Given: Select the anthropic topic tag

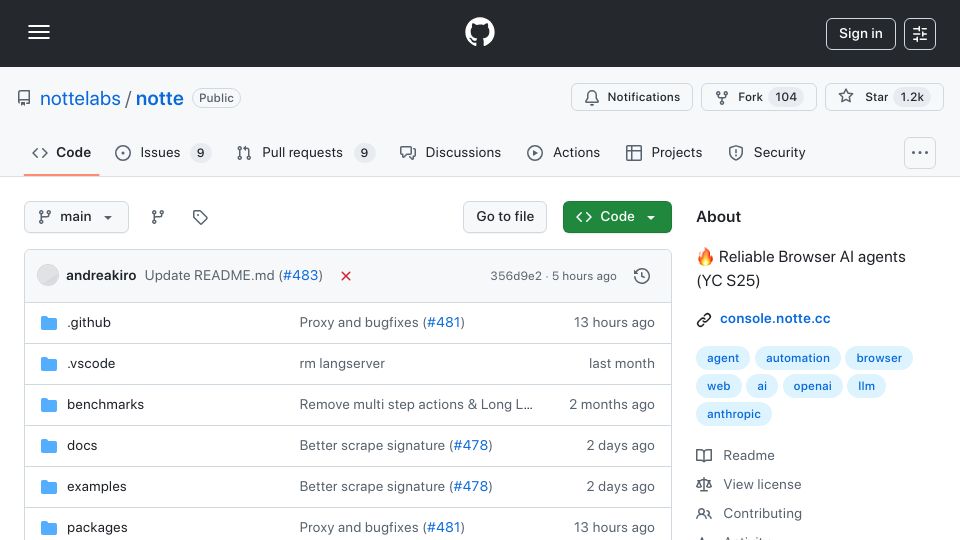Looking at the screenshot, I should pos(733,414).
